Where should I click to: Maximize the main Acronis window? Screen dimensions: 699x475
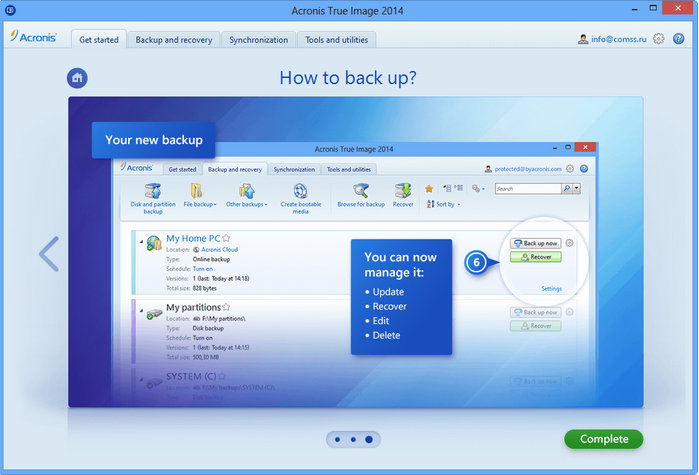pos(653,8)
